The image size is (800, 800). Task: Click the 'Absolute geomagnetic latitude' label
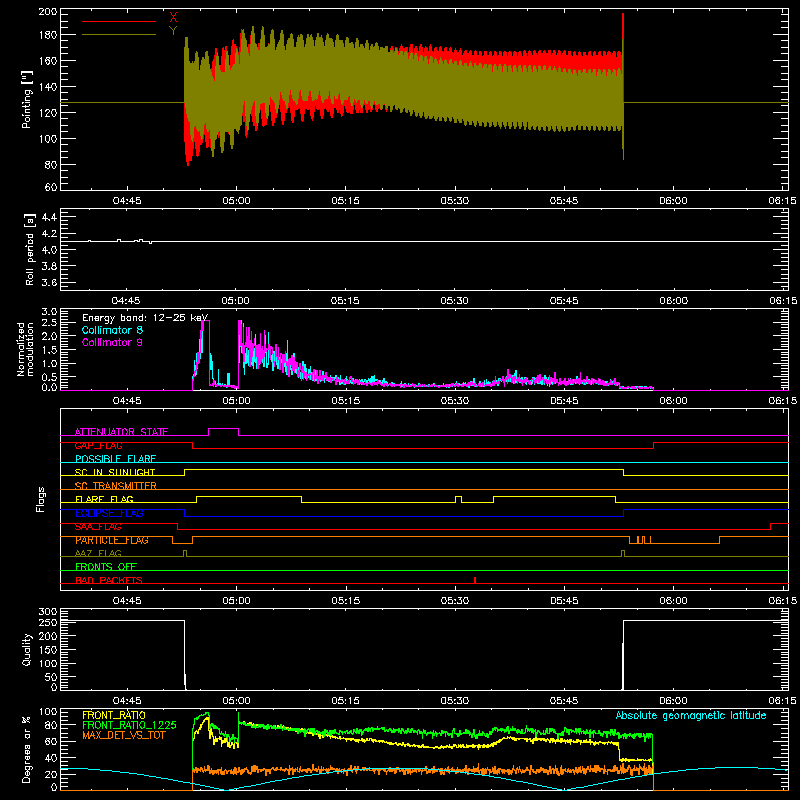click(x=691, y=715)
